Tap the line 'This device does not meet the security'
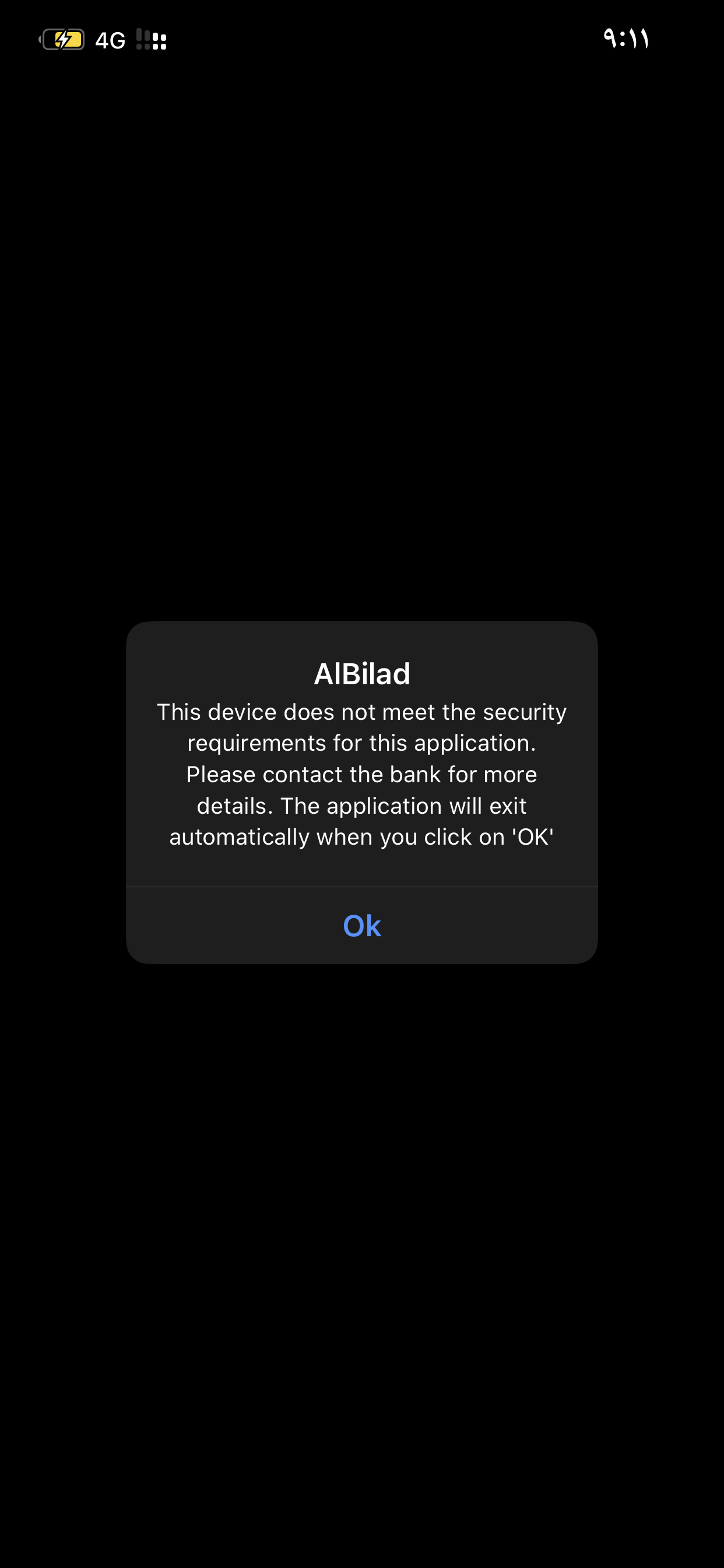The height and width of the screenshot is (1568, 724). 362,712
